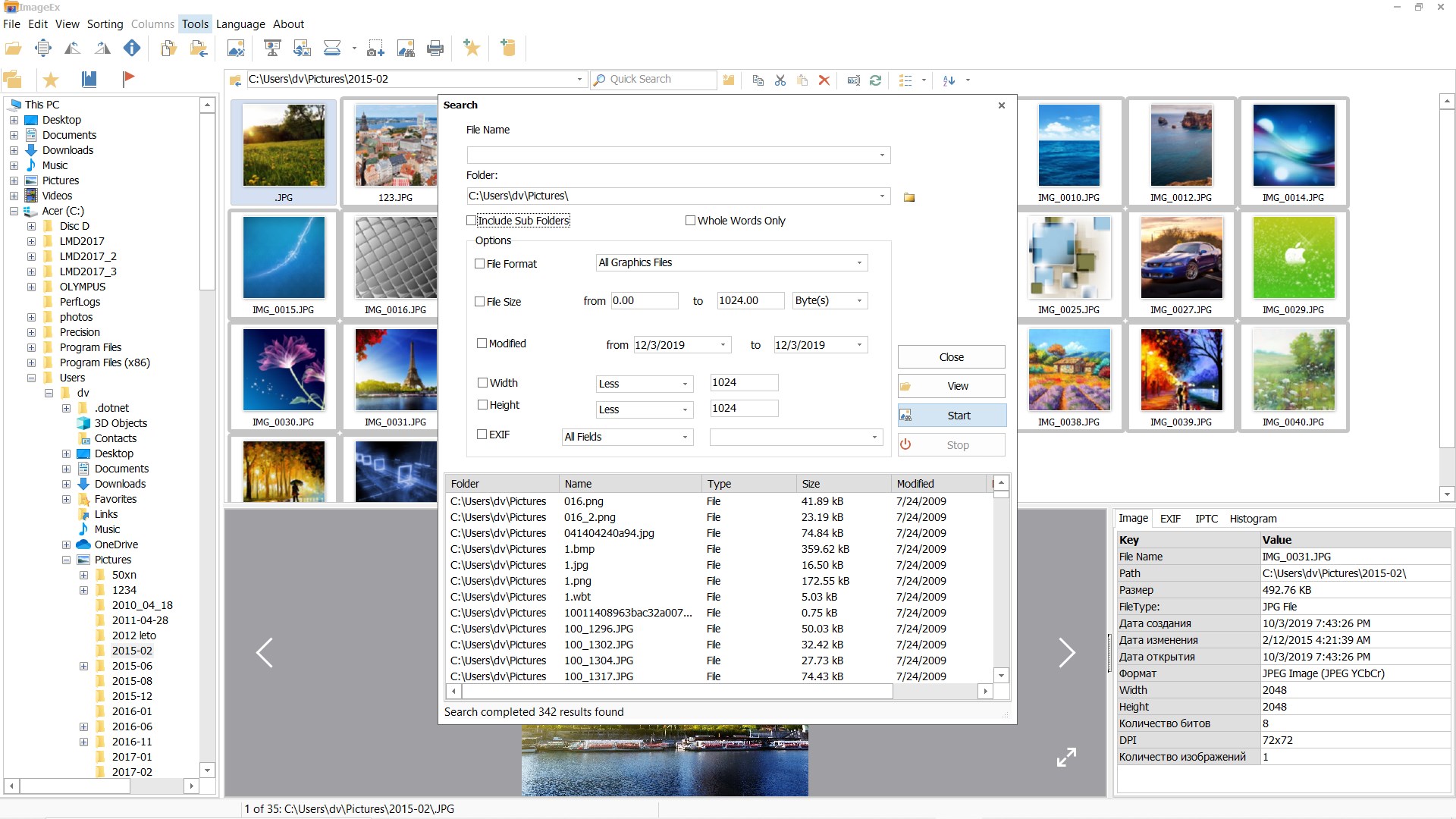Click the red flag icon in side panel
This screenshot has width=1456, height=819.
(128, 78)
